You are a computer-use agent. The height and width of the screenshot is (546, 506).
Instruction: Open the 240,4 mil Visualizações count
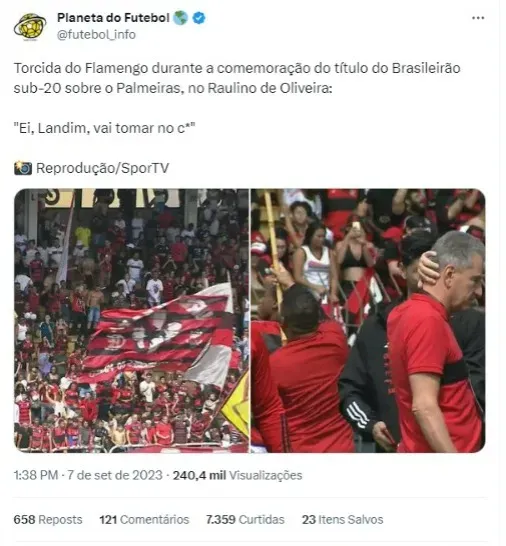pos(238,475)
